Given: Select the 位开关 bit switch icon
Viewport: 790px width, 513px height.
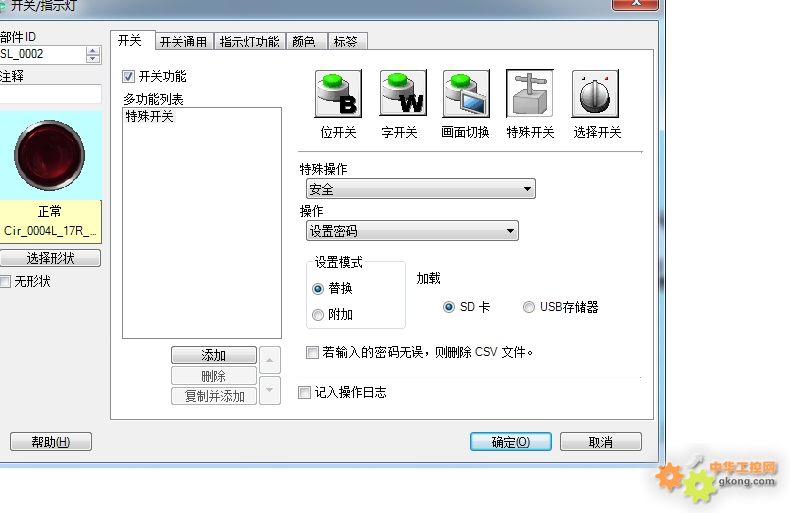Looking at the screenshot, I should tap(338, 94).
